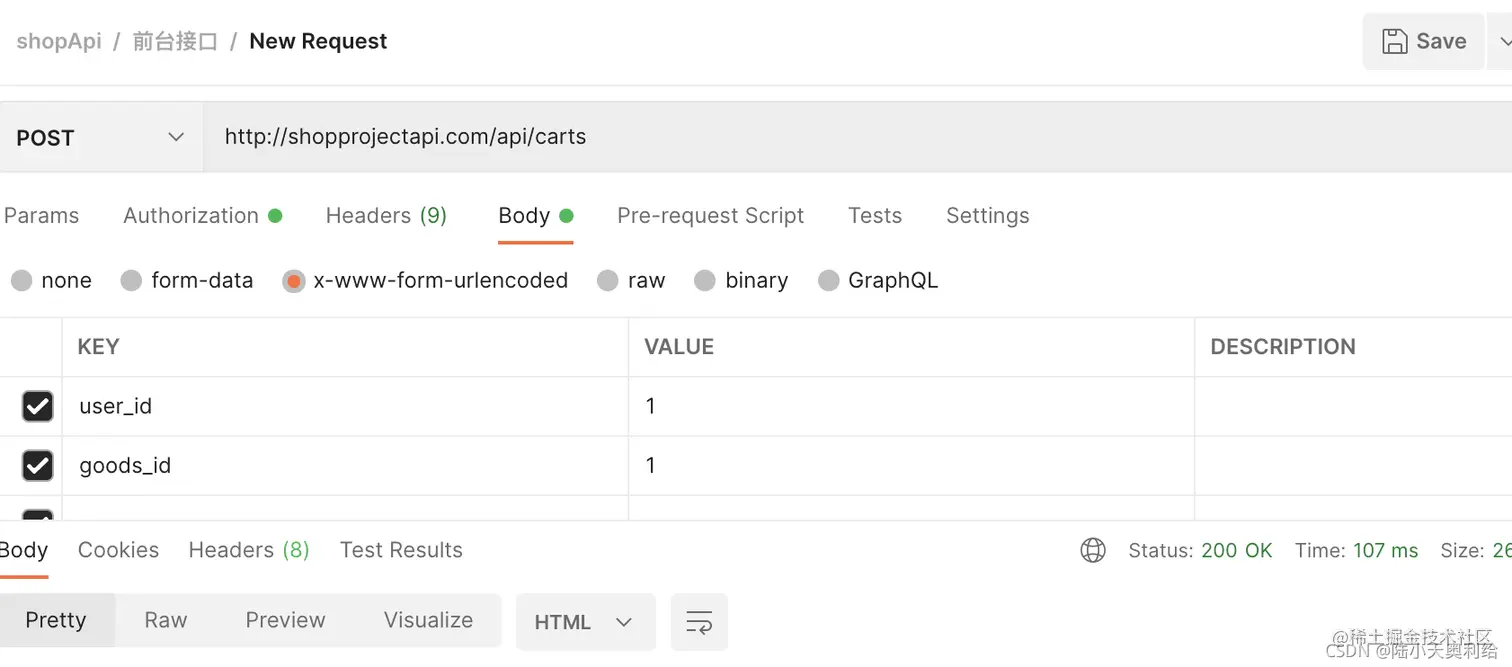Click the wrap lines icon

point(699,622)
